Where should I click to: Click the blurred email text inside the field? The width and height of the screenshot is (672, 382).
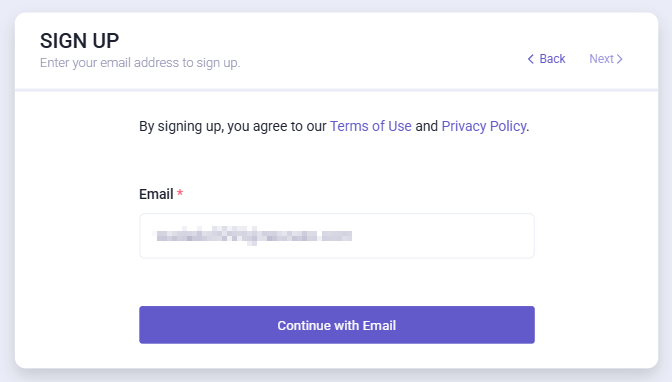(254, 236)
